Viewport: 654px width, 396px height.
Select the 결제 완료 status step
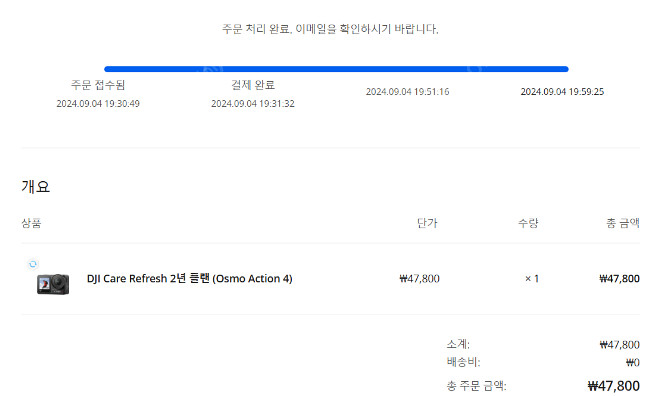click(253, 85)
